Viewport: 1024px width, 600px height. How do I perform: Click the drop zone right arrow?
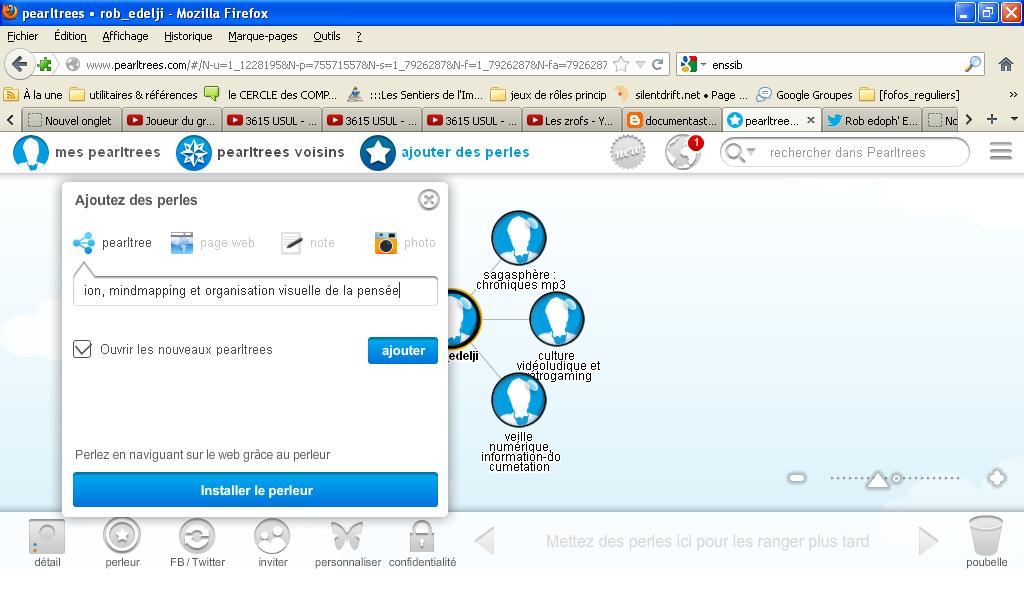927,541
